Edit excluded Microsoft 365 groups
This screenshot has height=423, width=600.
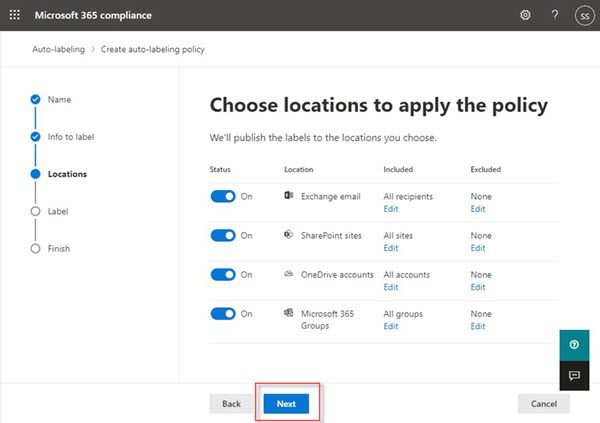(x=478, y=326)
